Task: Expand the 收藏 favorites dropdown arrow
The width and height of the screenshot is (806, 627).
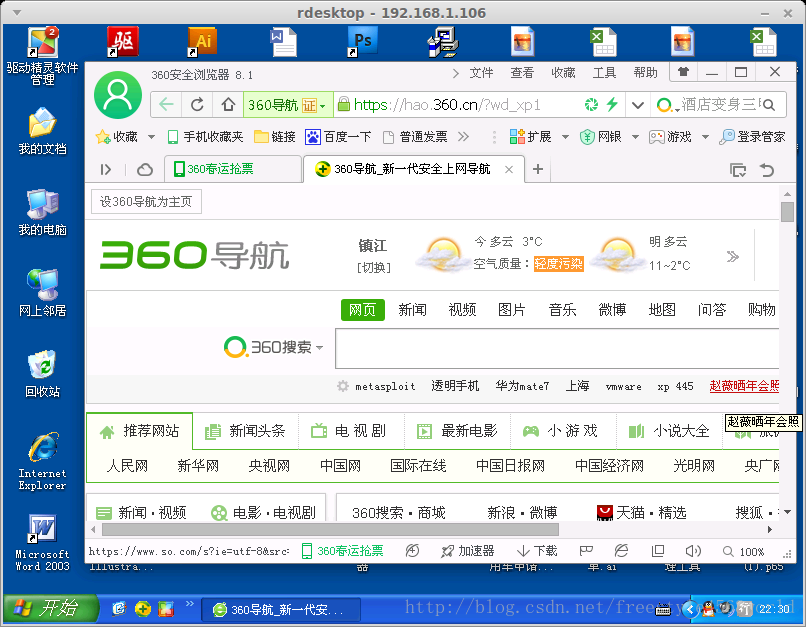Action: pos(151,137)
